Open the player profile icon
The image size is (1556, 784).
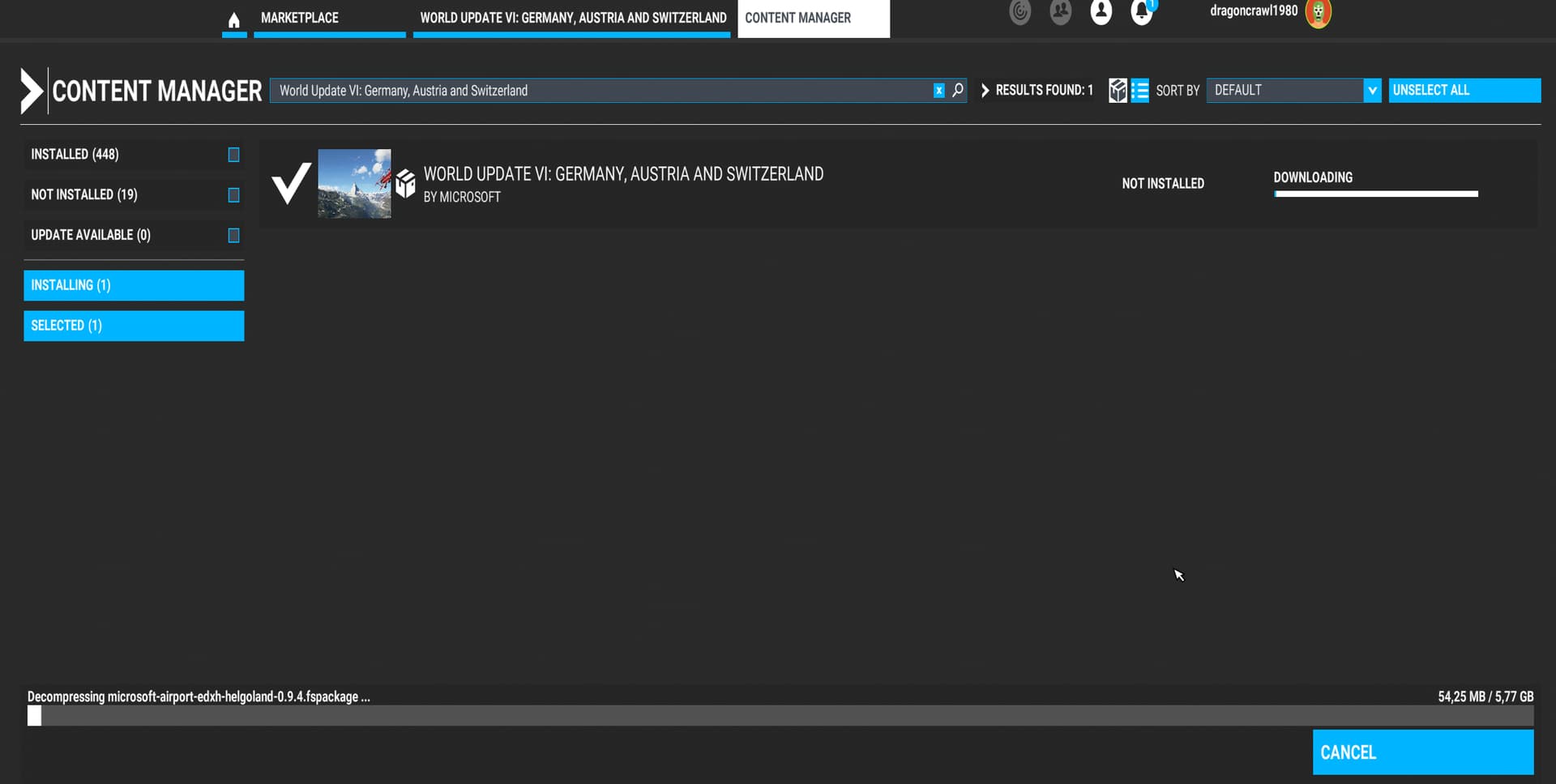[x=1101, y=12]
